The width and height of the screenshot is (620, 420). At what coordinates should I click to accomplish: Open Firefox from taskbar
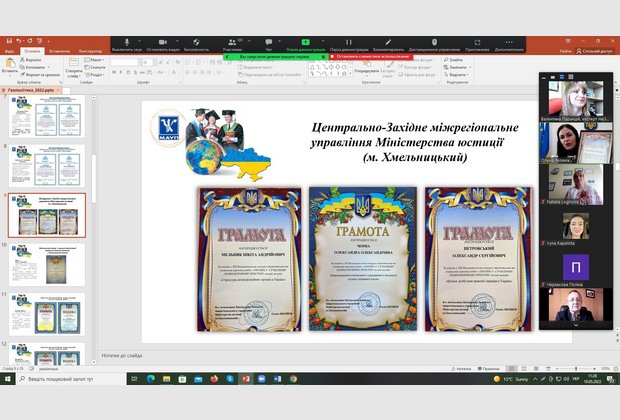click(214, 379)
